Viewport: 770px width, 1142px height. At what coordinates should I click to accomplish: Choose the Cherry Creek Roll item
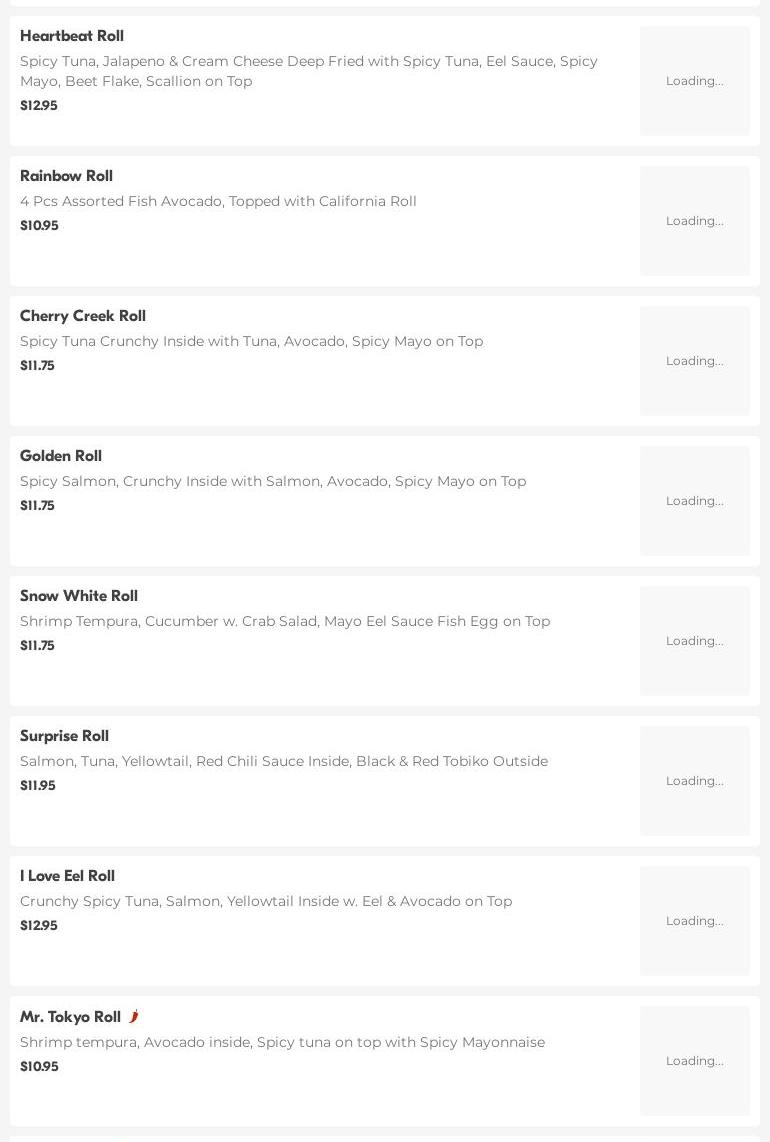(83, 316)
